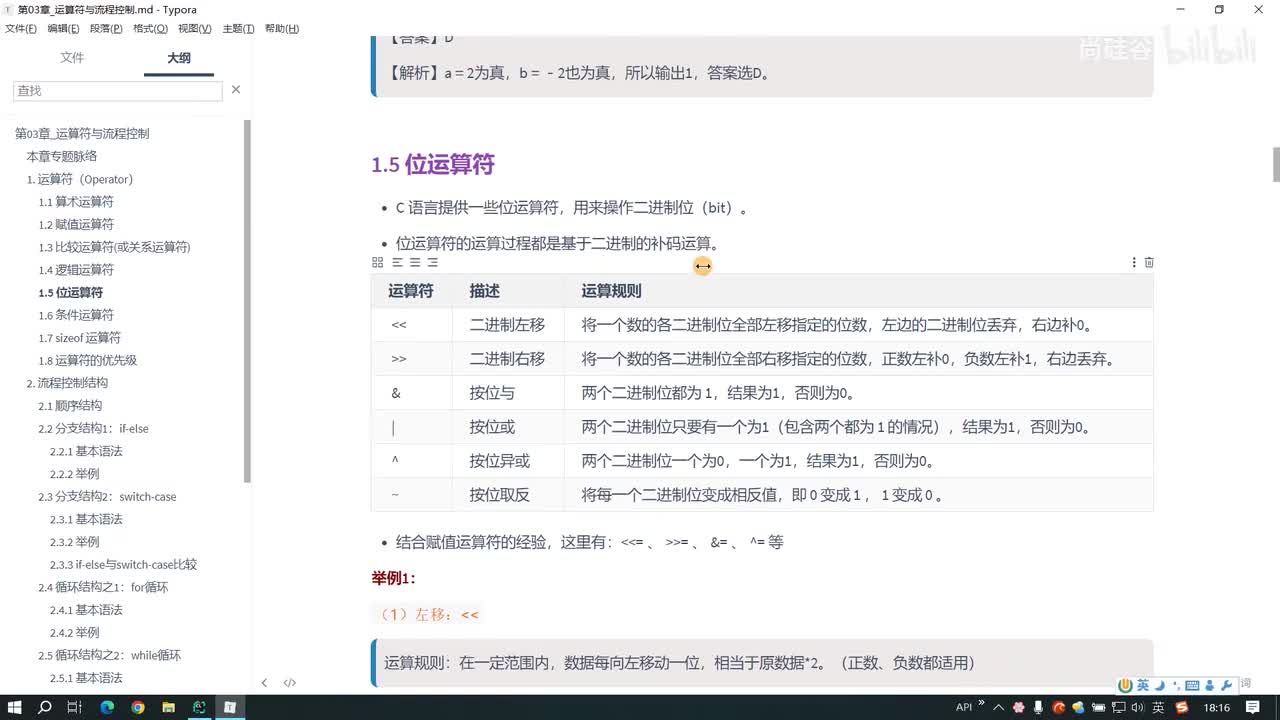This screenshot has width=1280, height=720.
Task: Go to 1.1 算术运算符 outline entry
Action: (x=76, y=202)
